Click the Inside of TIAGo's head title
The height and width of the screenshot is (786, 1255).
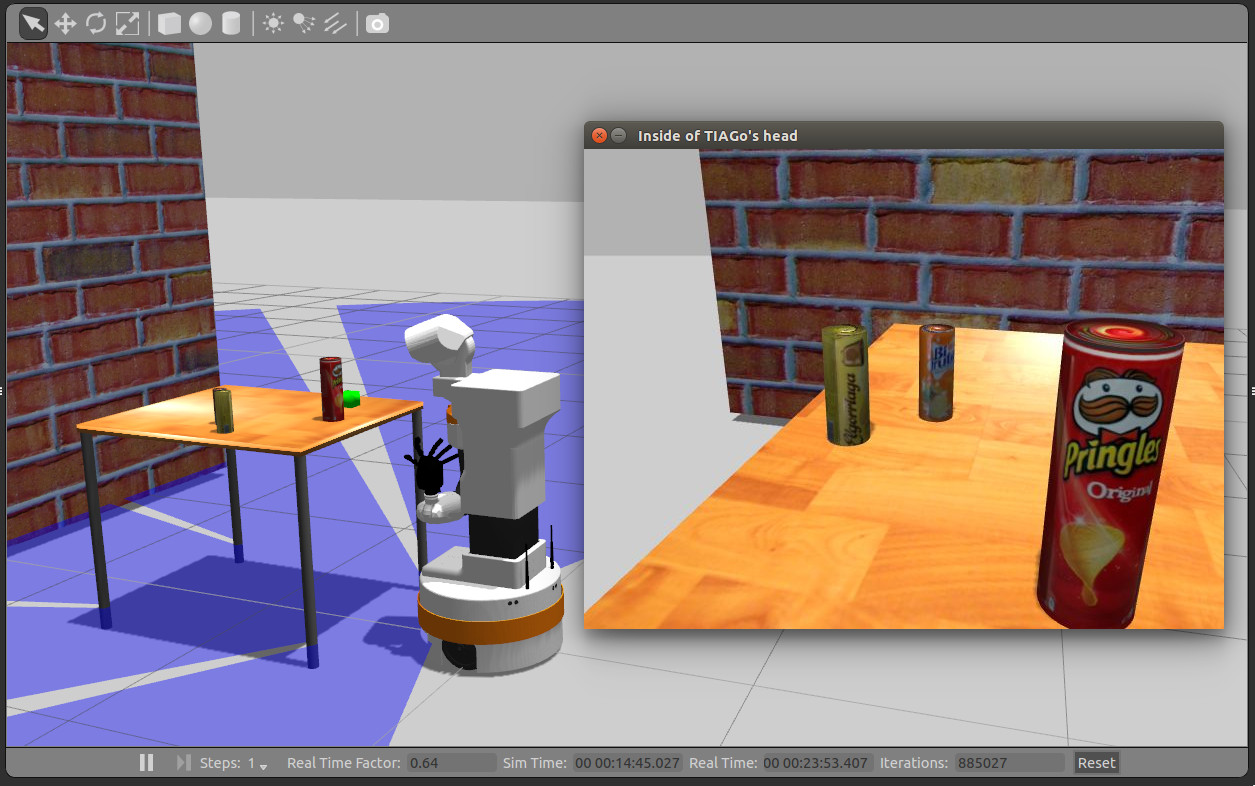tap(718, 136)
